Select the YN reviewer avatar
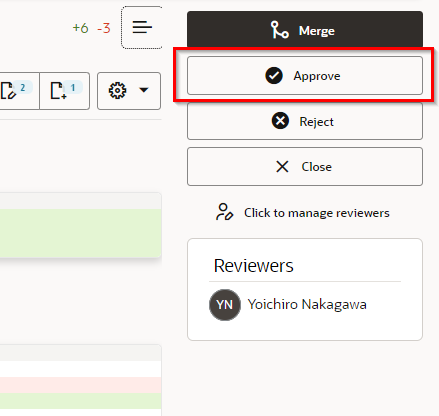This screenshot has width=439, height=416. (225, 305)
